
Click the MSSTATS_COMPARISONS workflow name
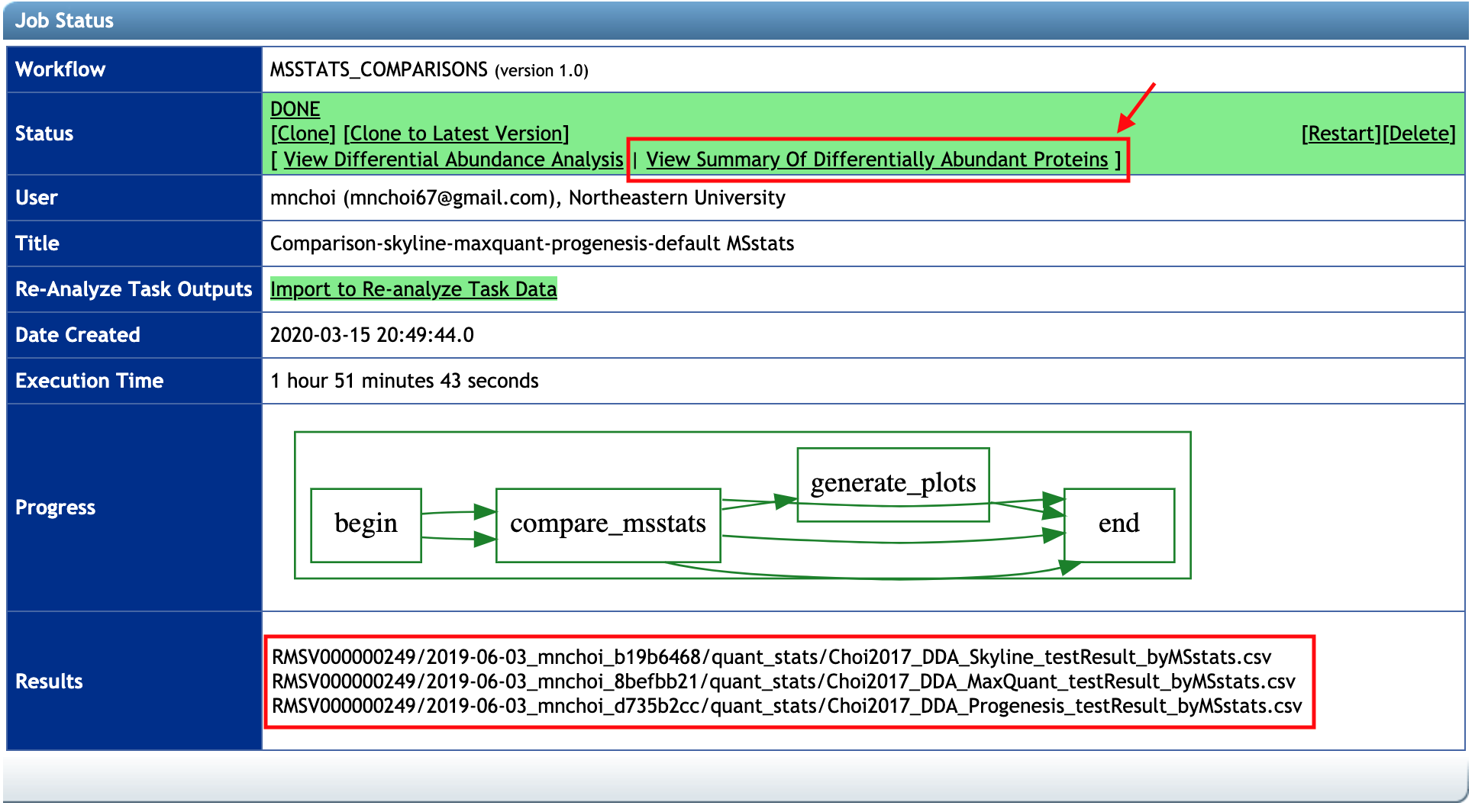coord(379,69)
